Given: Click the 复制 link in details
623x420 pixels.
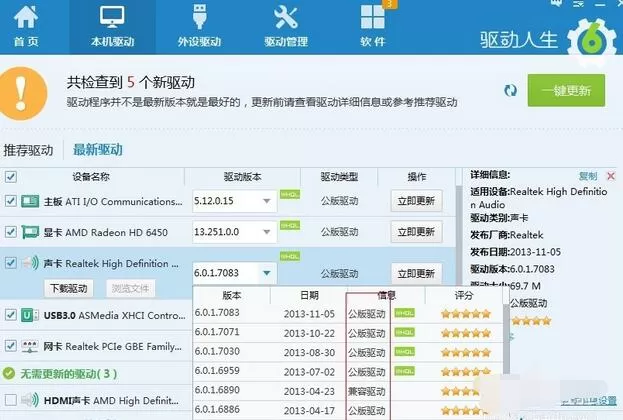Looking at the screenshot, I should click(588, 176).
